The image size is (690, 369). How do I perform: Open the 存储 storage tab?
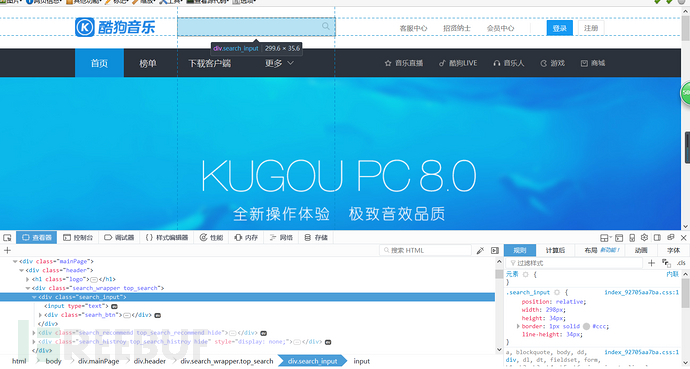316,237
